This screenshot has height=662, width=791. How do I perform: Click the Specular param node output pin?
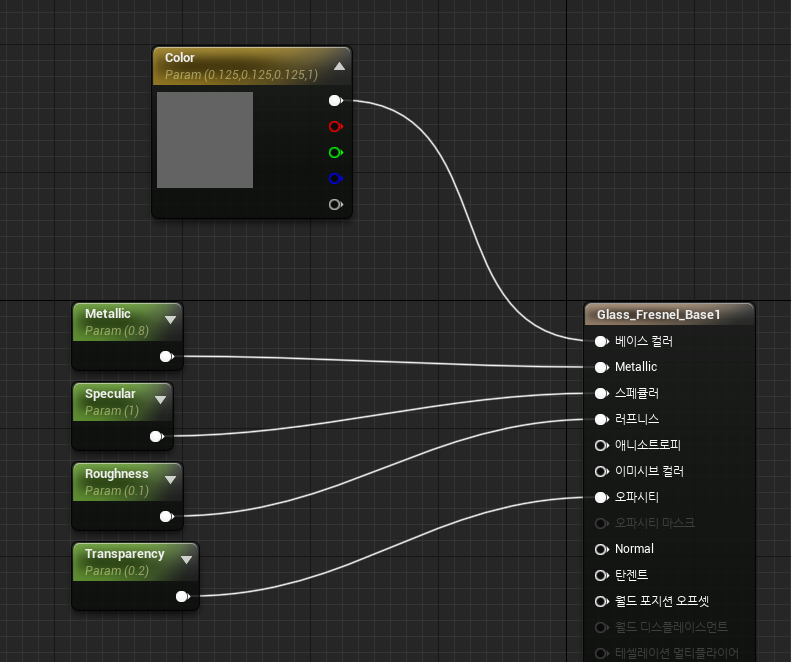[x=157, y=436]
